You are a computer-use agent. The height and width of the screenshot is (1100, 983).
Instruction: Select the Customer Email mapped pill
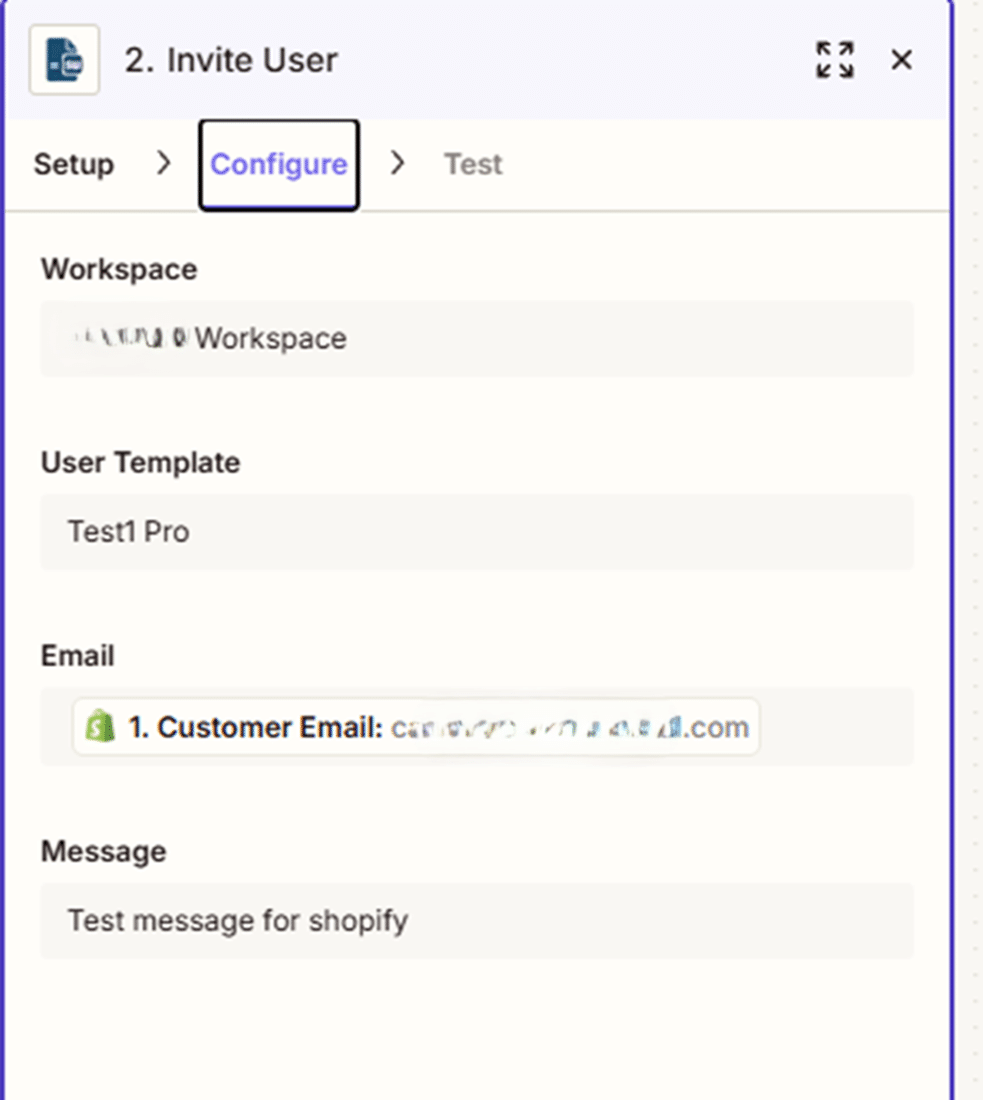(x=255, y=727)
